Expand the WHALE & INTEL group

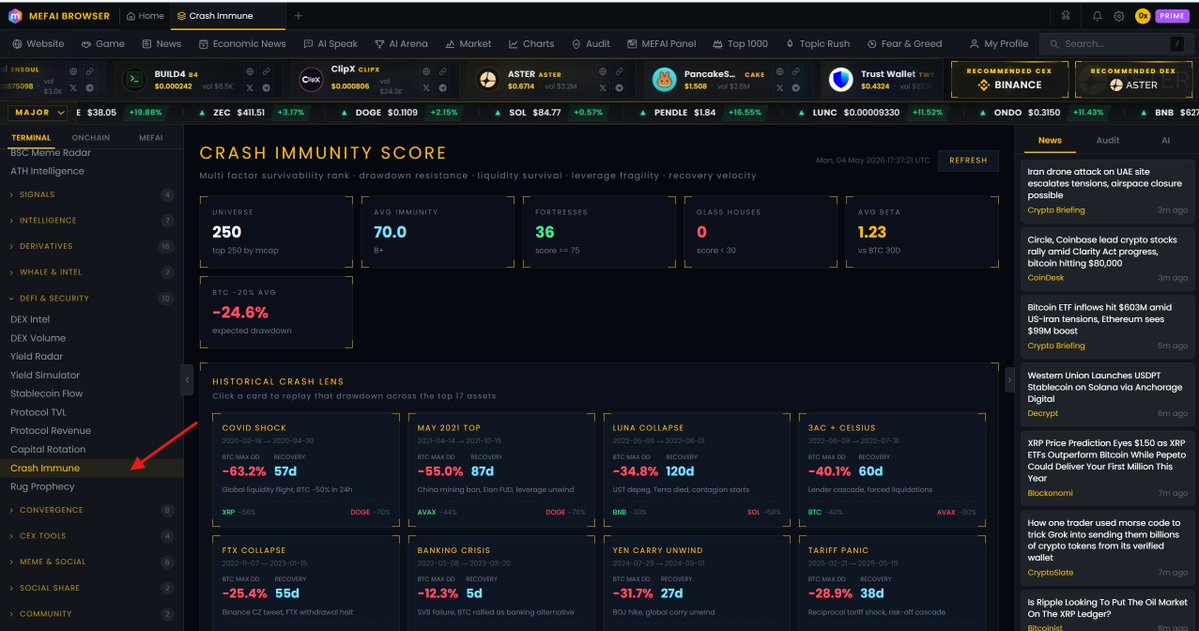[92, 272]
